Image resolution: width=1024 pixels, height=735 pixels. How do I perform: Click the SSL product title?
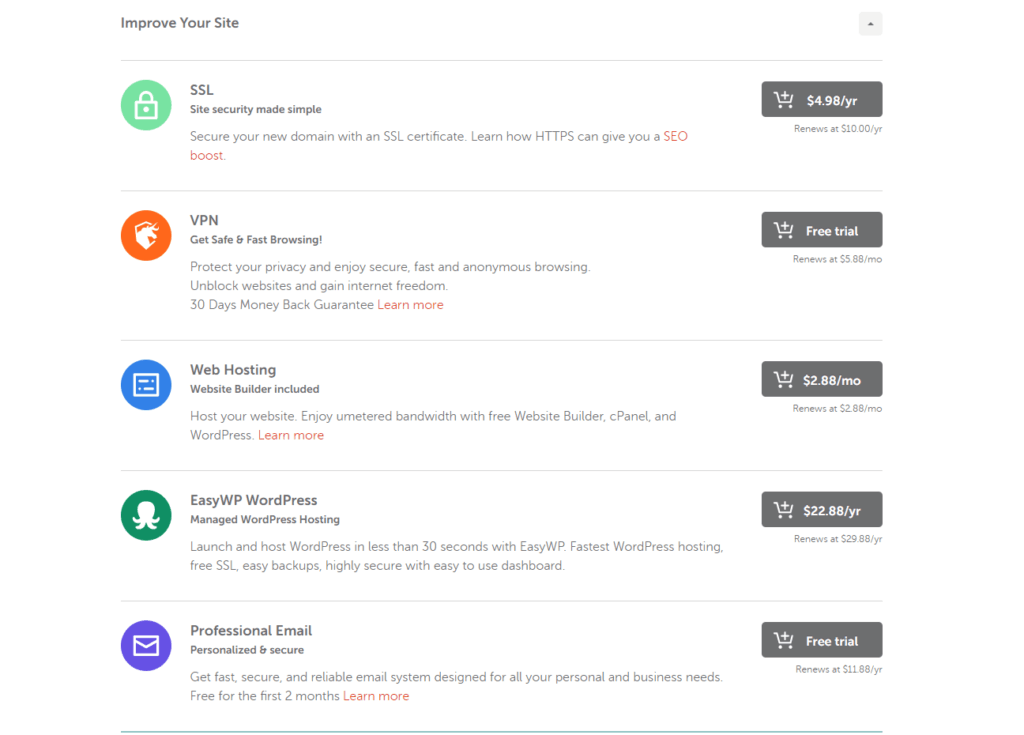click(201, 90)
